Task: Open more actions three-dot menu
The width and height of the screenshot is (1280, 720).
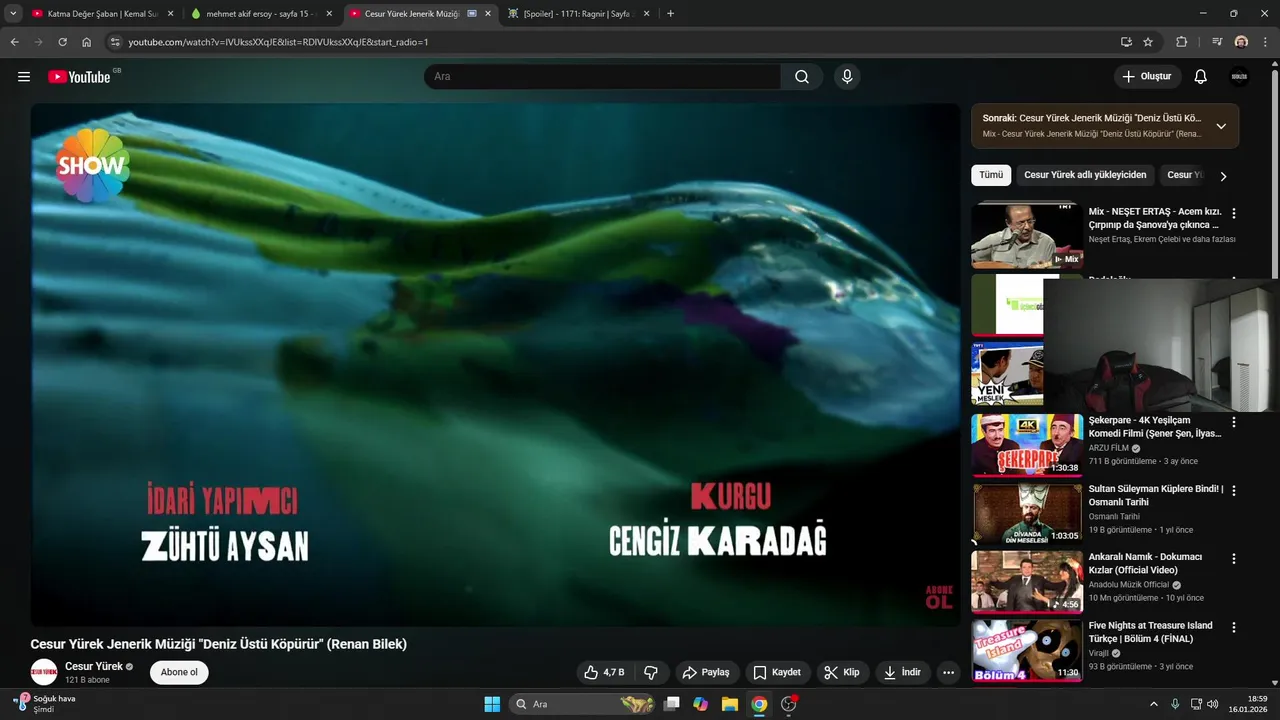Action: [949, 672]
